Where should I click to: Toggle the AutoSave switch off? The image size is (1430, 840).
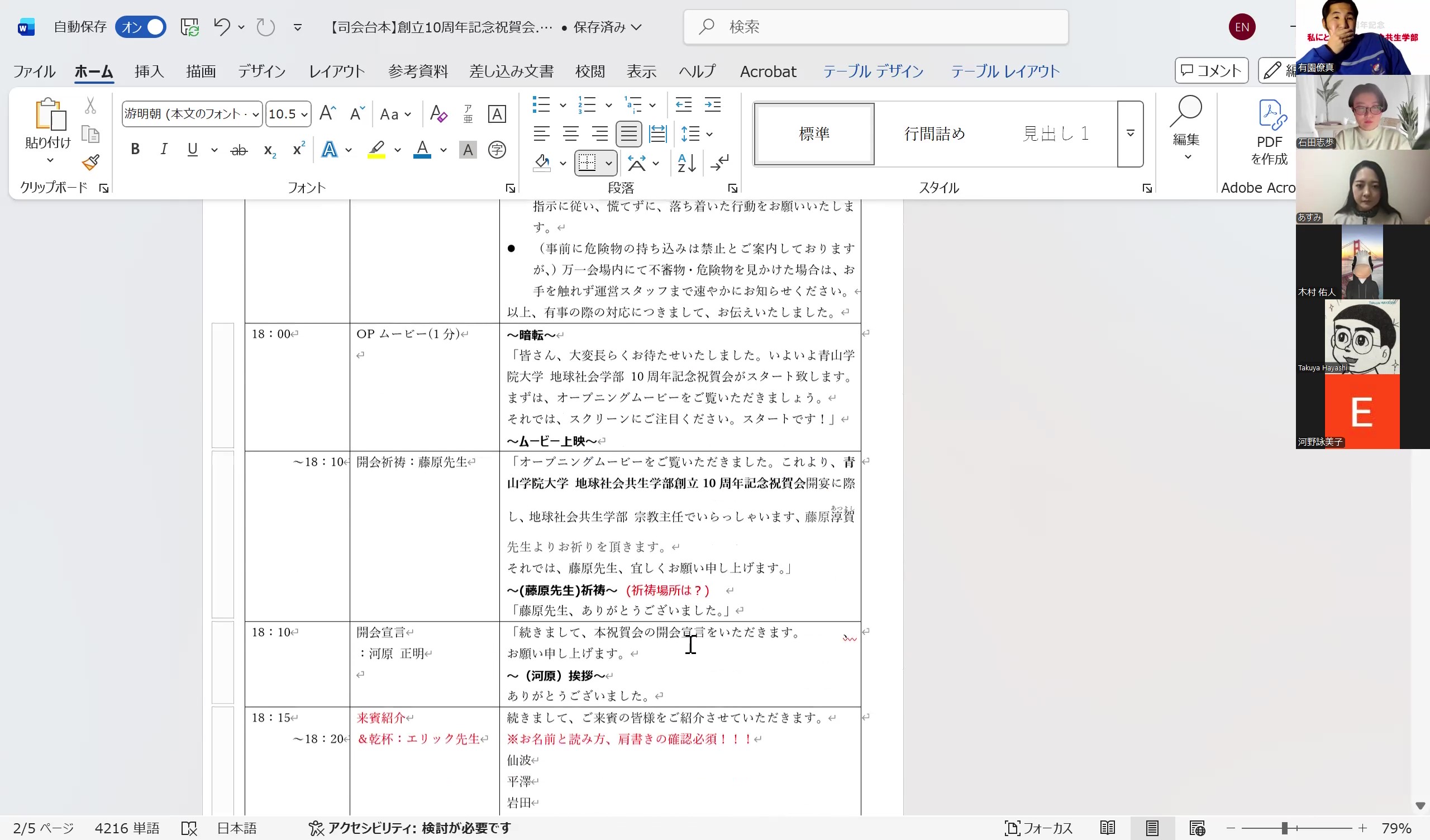tap(141, 27)
